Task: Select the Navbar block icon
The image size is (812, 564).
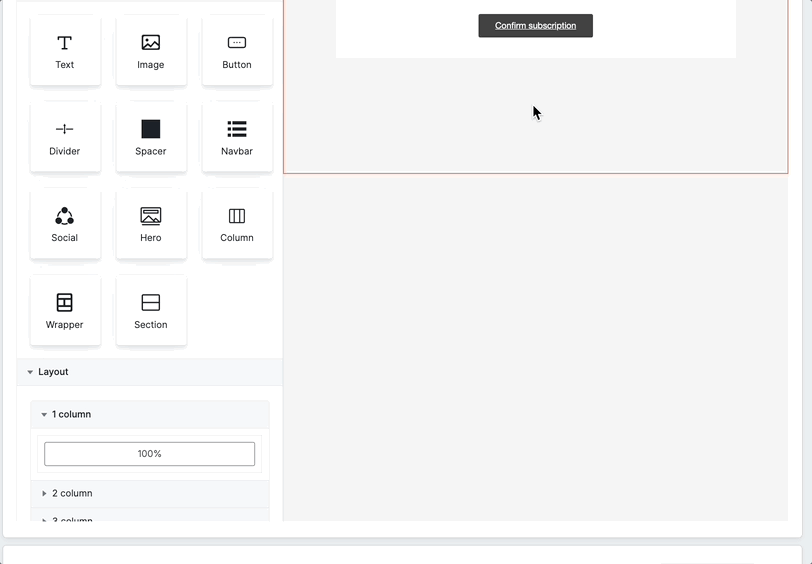Action: 237,129
